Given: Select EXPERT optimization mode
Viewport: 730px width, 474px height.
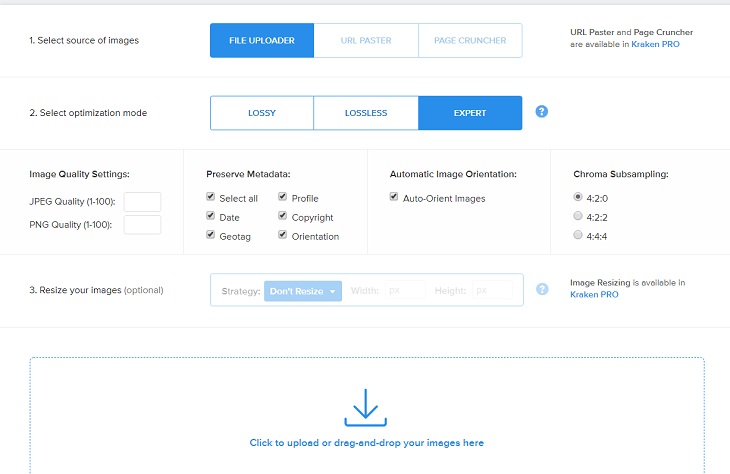Looking at the screenshot, I should 470,113.
